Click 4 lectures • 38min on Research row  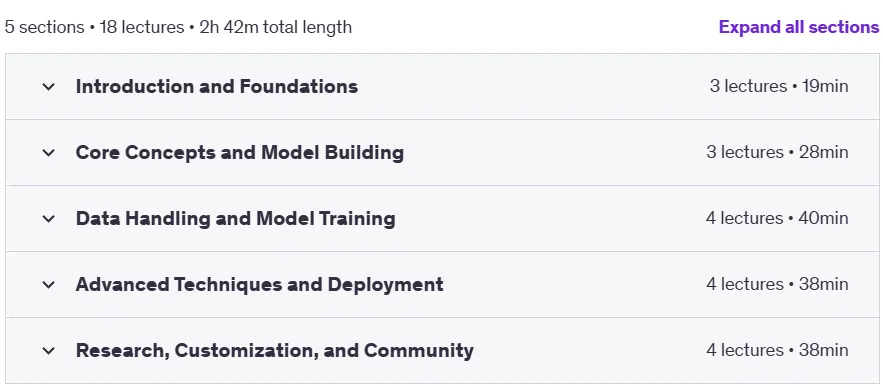(777, 350)
